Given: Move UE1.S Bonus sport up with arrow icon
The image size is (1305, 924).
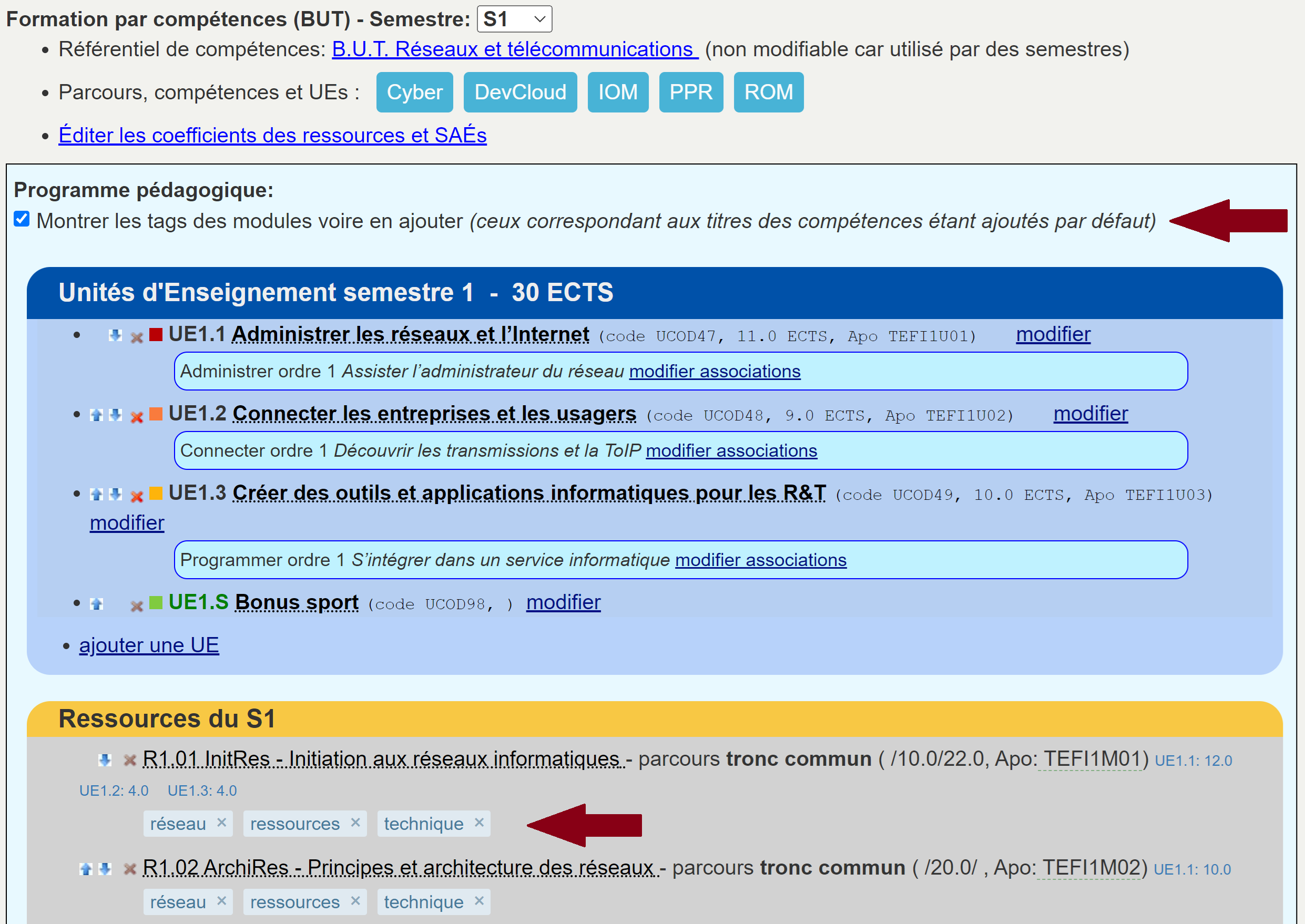Looking at the screenshot, I should tap(96, 604).
